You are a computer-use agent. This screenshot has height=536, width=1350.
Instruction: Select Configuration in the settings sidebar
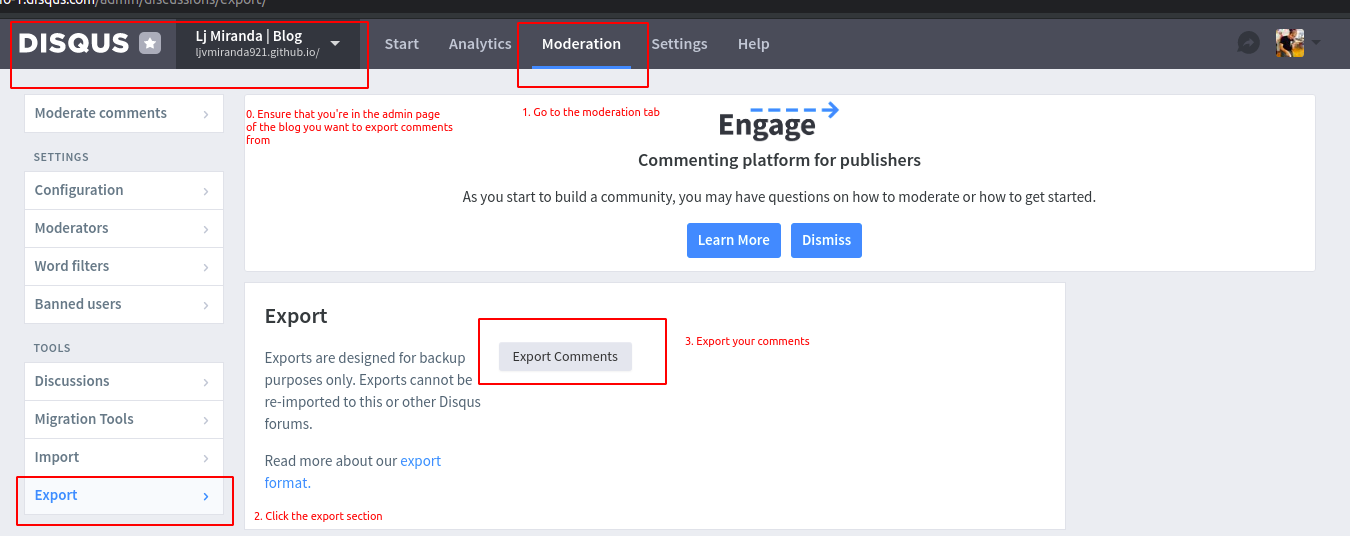[x=124, y=190]
